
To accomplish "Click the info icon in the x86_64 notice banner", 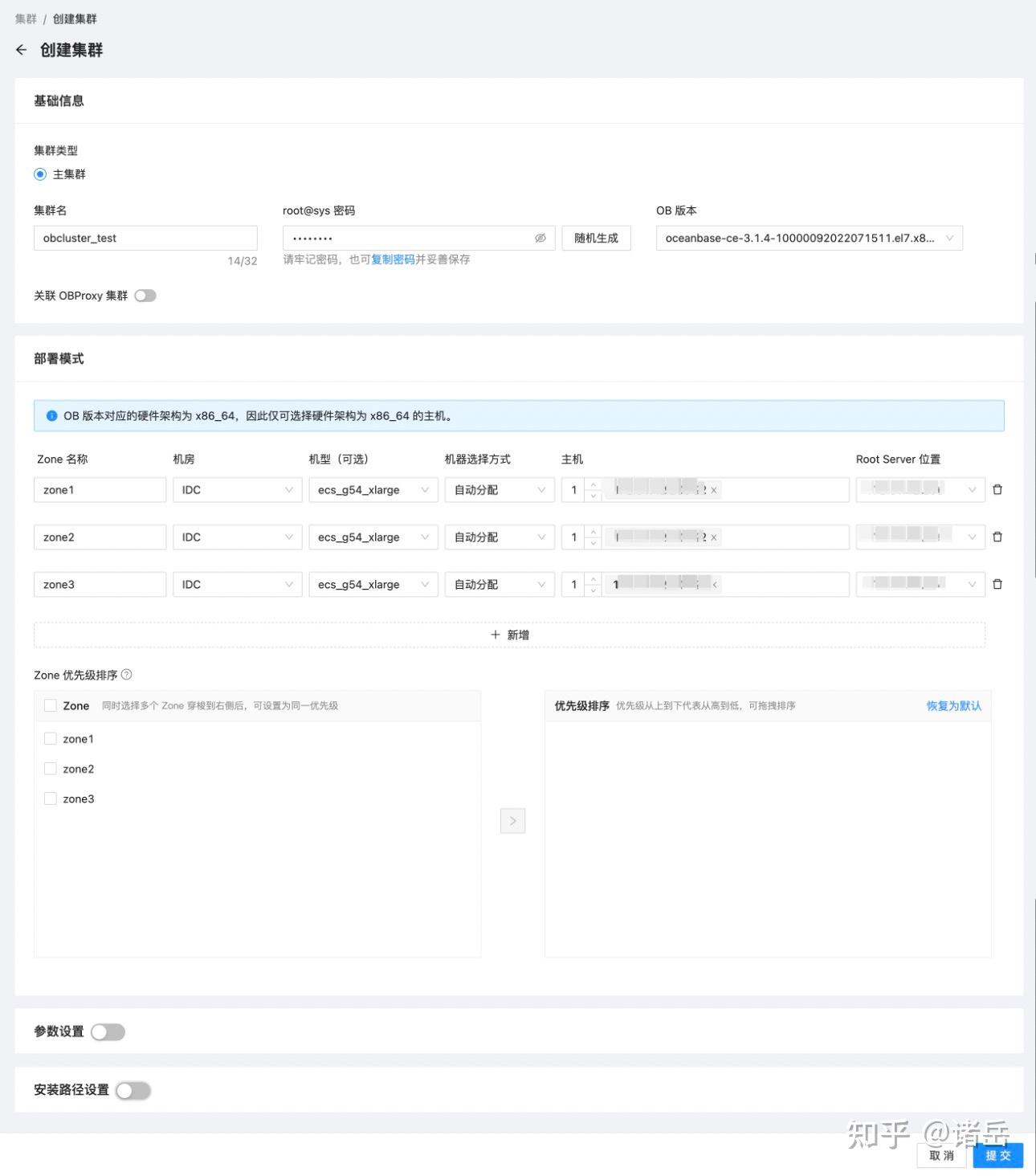I will coord(51,416).
